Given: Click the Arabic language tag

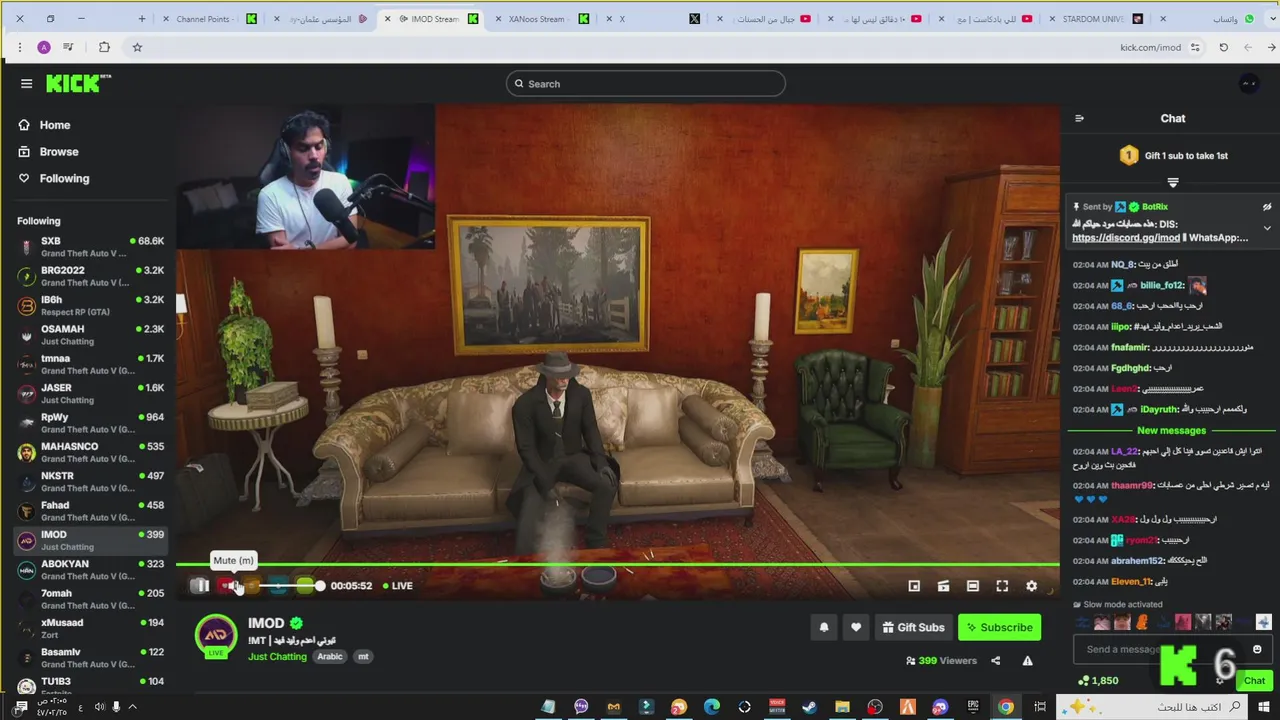Looking at the screenshot, I should [330, 657].
